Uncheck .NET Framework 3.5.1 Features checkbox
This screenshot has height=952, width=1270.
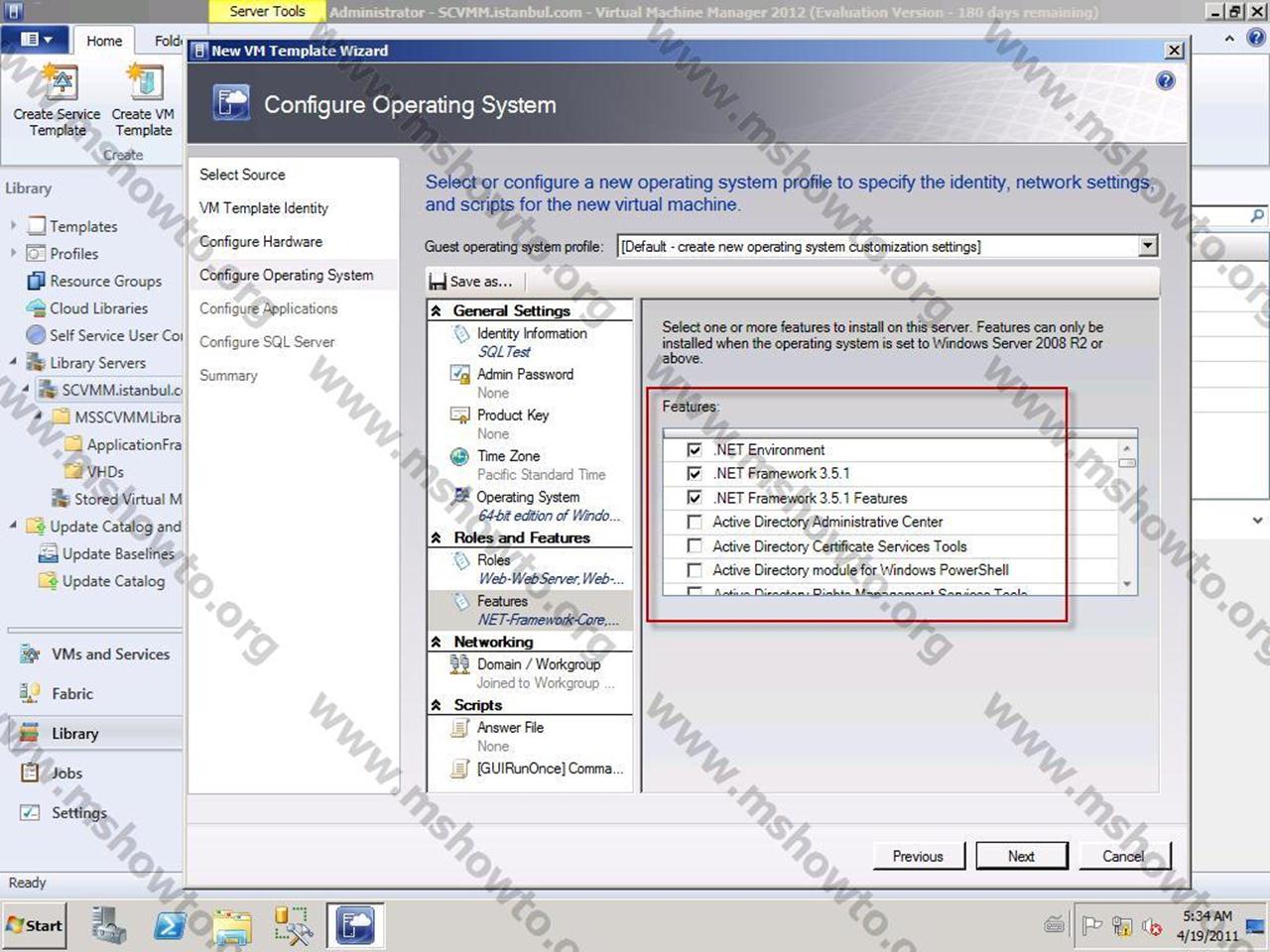pos(695,498)
